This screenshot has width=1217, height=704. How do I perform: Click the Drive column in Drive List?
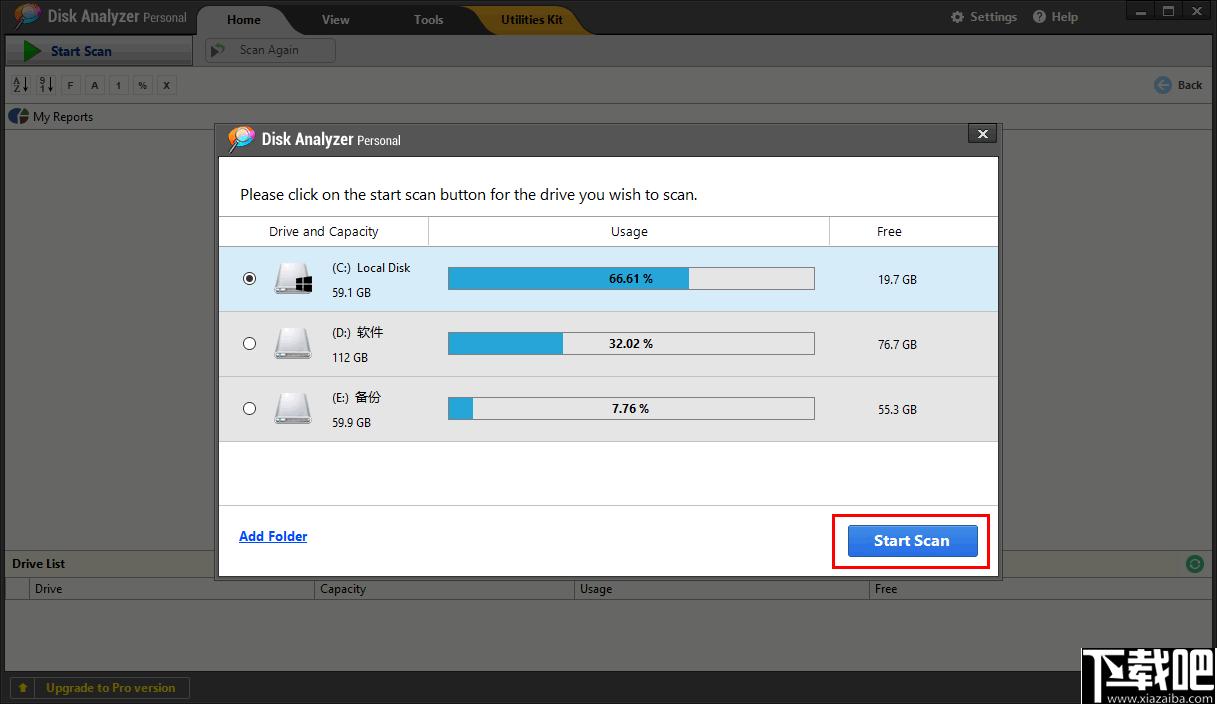pos(172,589)
